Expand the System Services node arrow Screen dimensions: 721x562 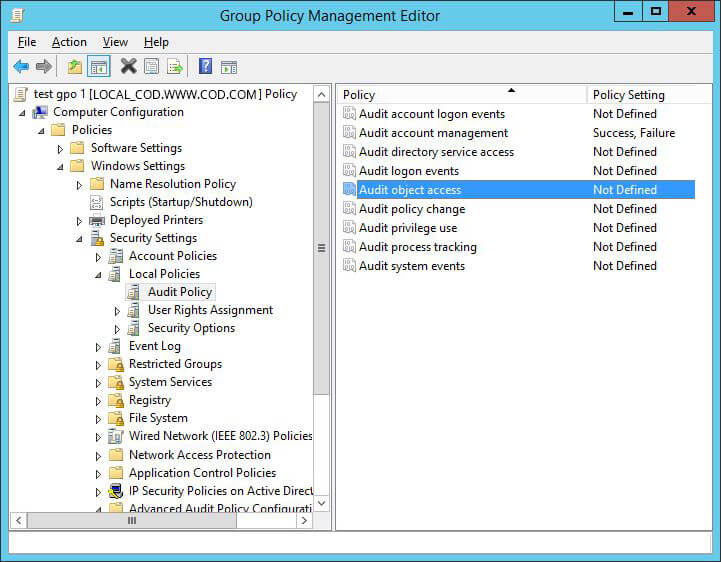coord(98,383)
